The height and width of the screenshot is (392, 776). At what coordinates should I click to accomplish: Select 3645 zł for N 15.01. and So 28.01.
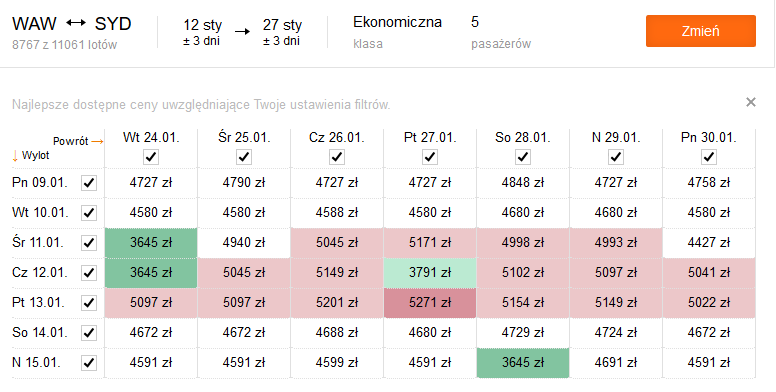(523, 363)
